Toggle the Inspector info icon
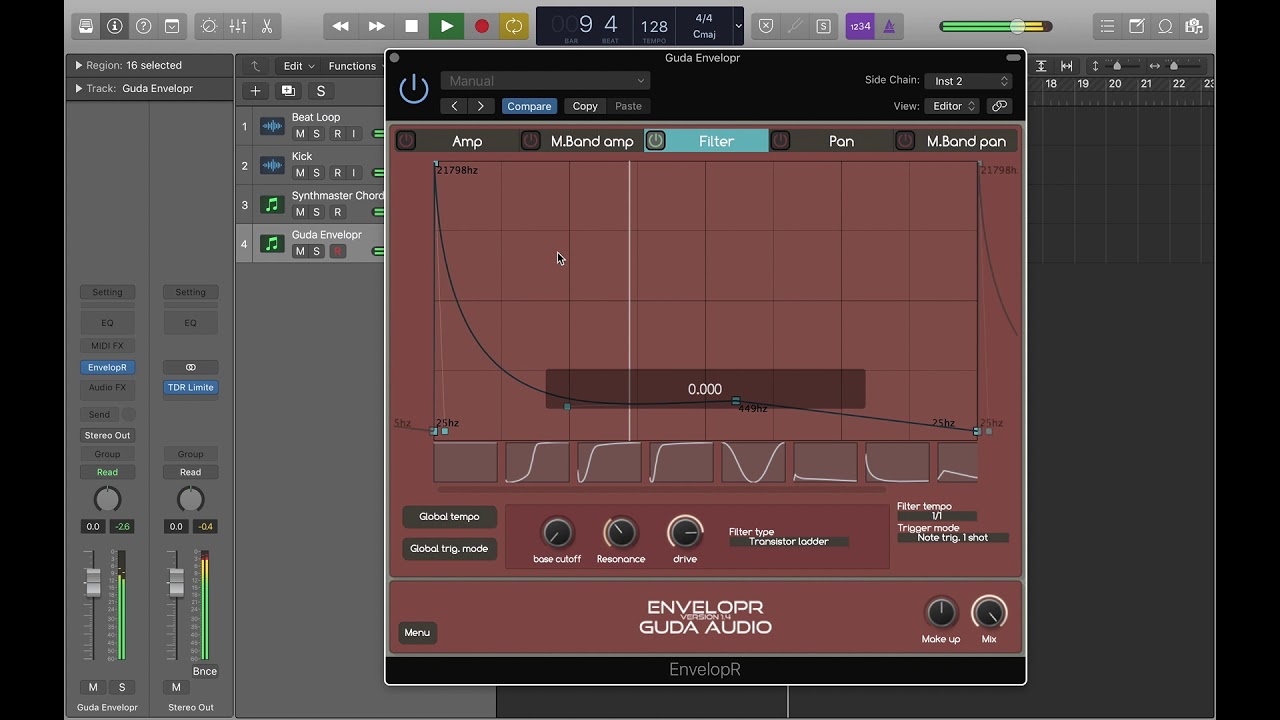This screenshot has height=720, width=1280. [114, 26]
